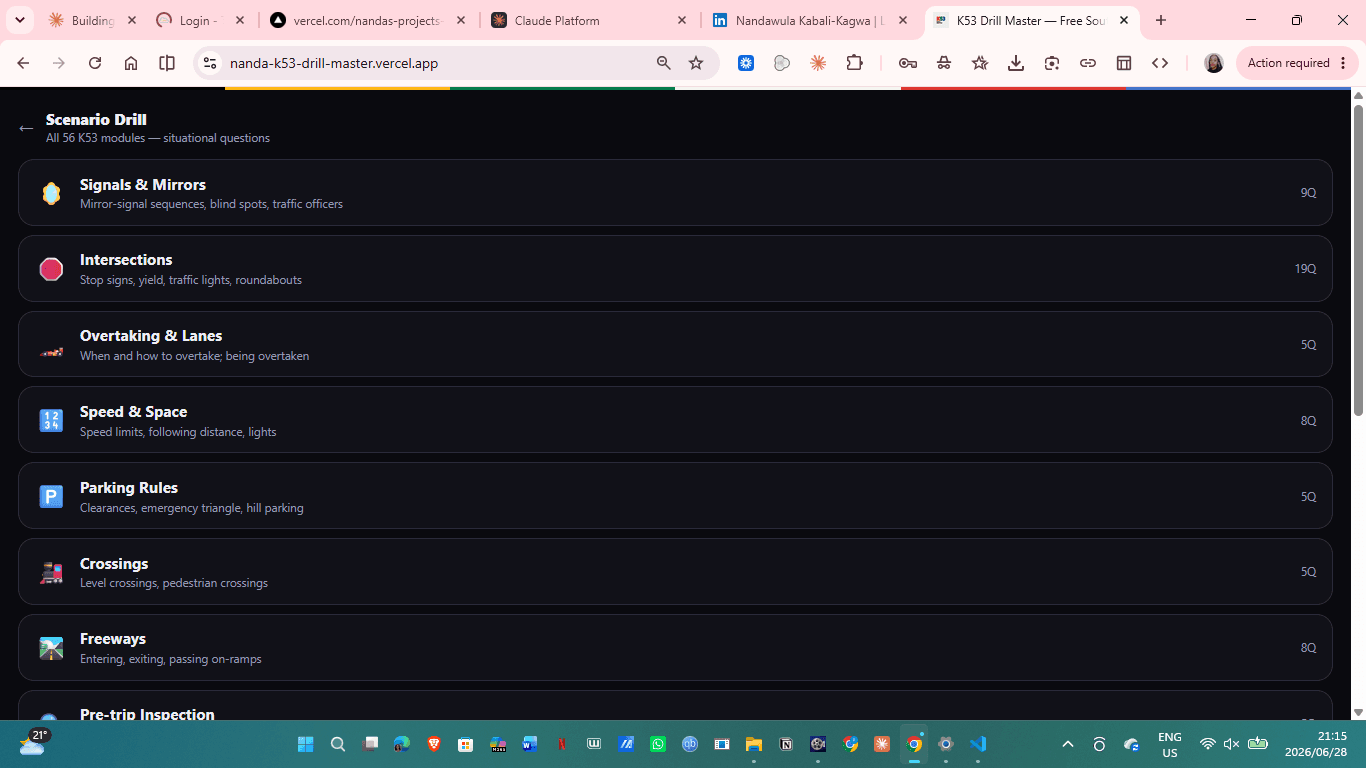This screenshot has height=768, width=1366.
Task: Switch to the Nandawula Kabali-Kagwa LinkedIn tab
Action: (811, 20)
